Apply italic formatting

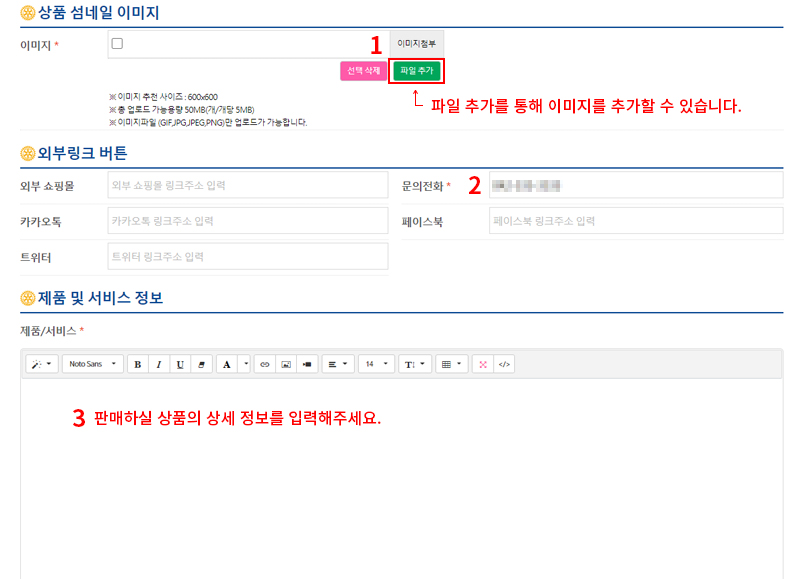click(x=159, y=364)
